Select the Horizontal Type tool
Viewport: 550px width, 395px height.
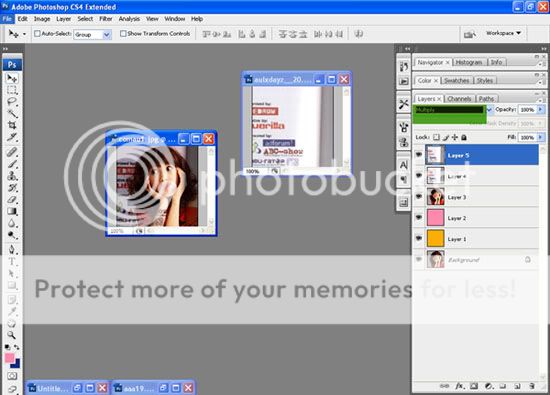(12, 262)
